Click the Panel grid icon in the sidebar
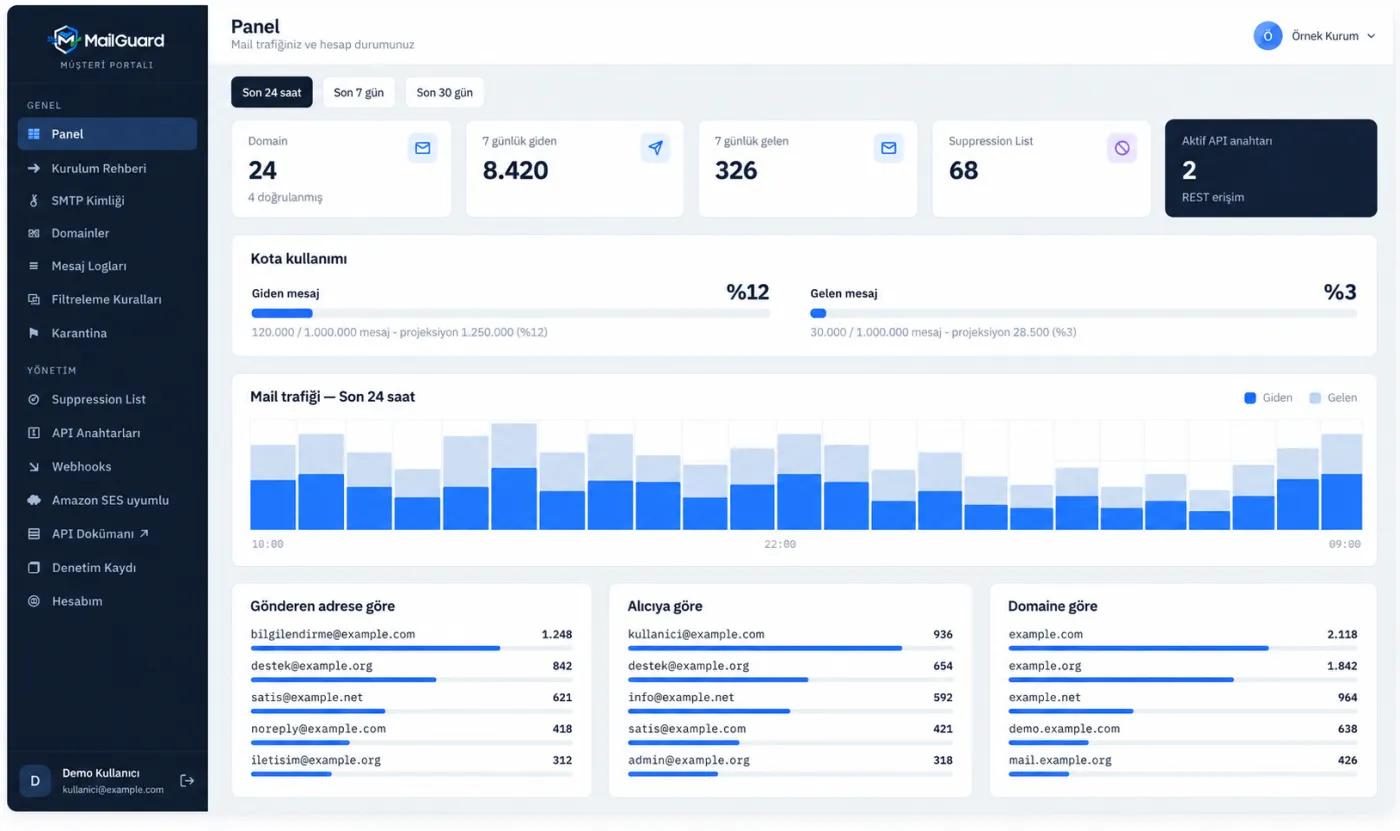This screenshot has height=831, width=1400. click(33, 134)
